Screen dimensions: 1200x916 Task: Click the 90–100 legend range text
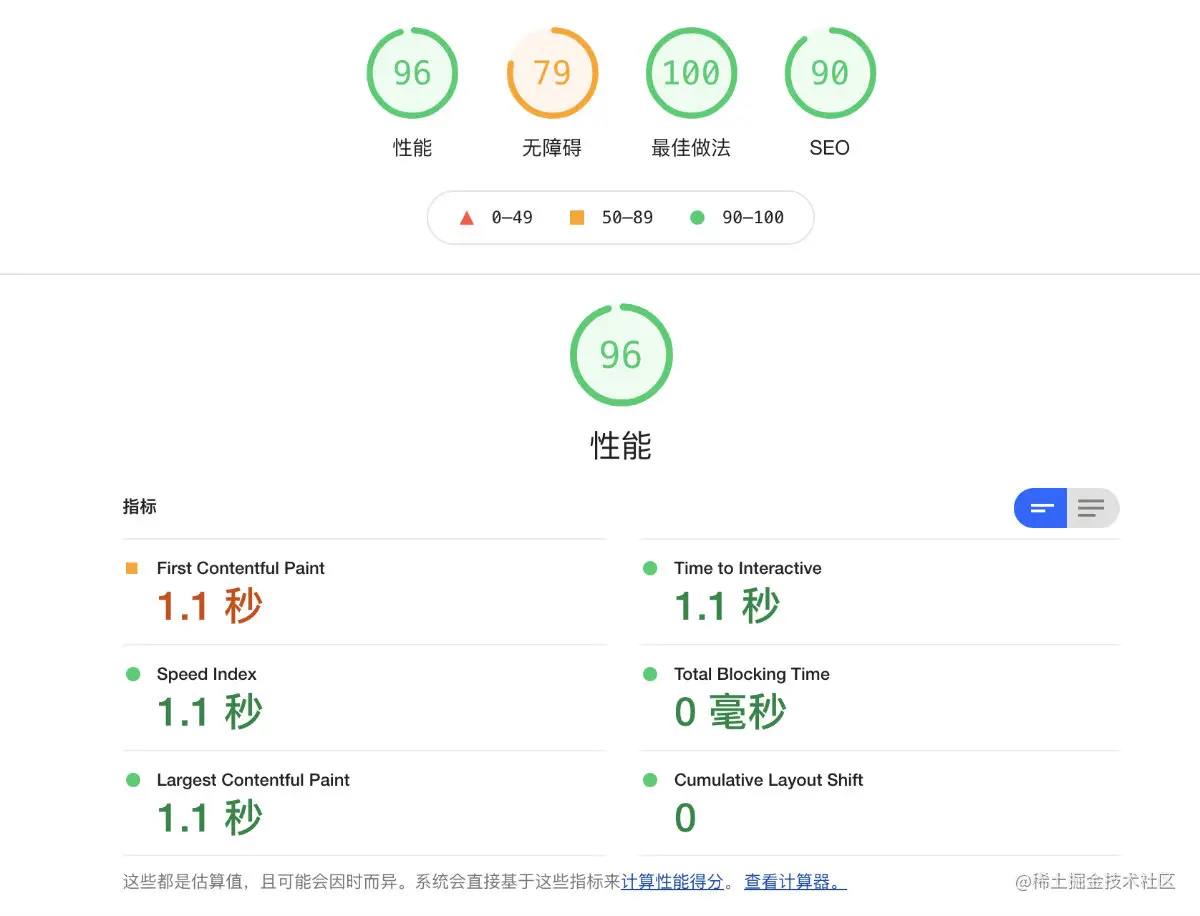(x=753, y=217)
